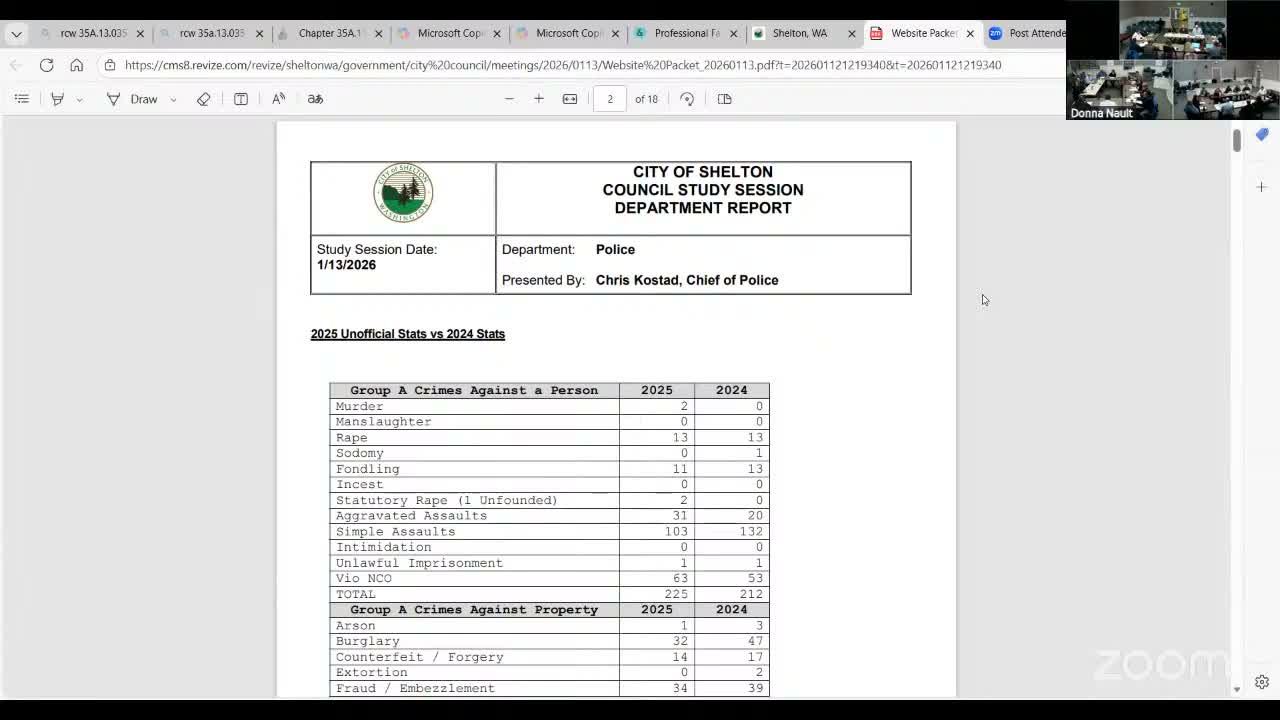Viewport: 1280px width, 720px height.
Task: Zoom out of the PDF page
Action: coord(509,99)
